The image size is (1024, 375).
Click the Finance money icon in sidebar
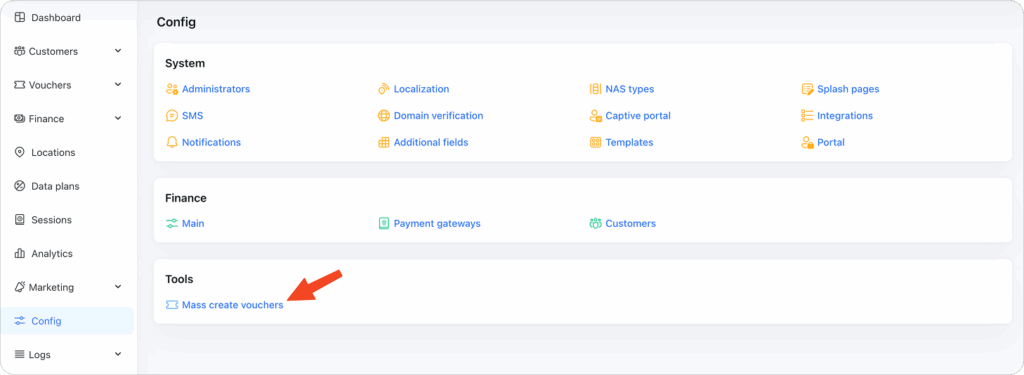[x=20, y=119]
